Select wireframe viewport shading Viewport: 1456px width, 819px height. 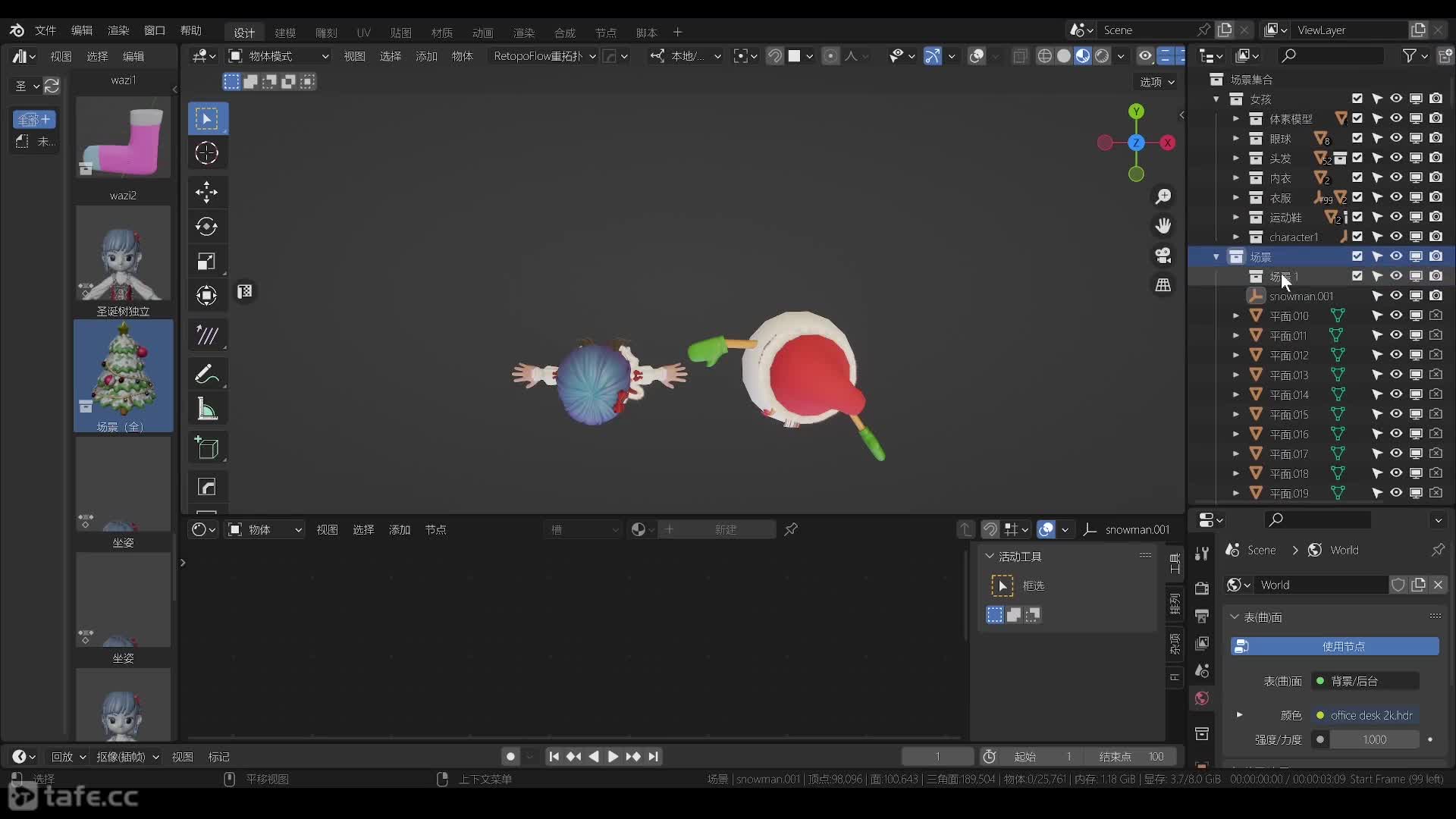pyautogui.click(x=1045, y=56)
